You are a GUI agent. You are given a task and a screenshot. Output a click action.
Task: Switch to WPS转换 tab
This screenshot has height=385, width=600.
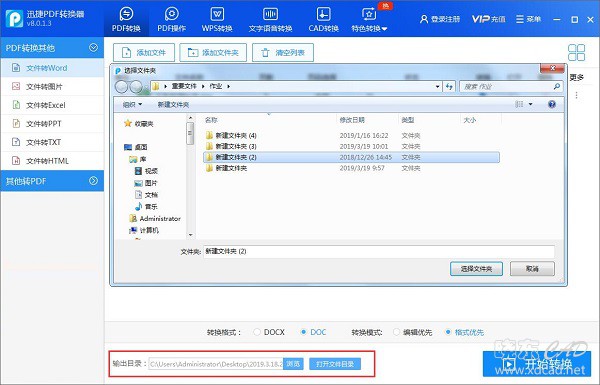(217, 19)
